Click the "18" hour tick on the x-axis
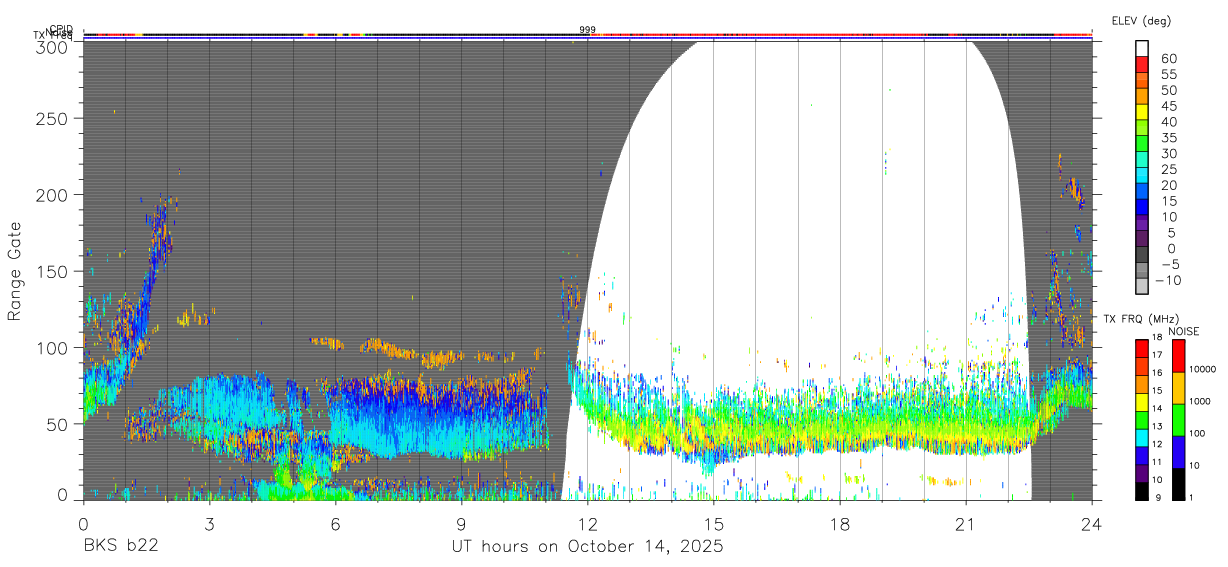 pos(840,523)
